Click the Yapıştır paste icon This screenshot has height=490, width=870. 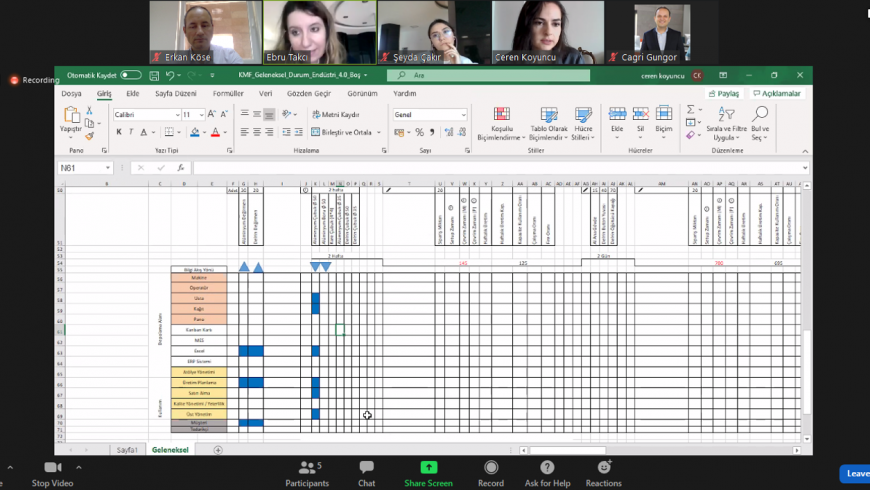tap(71, 116)
